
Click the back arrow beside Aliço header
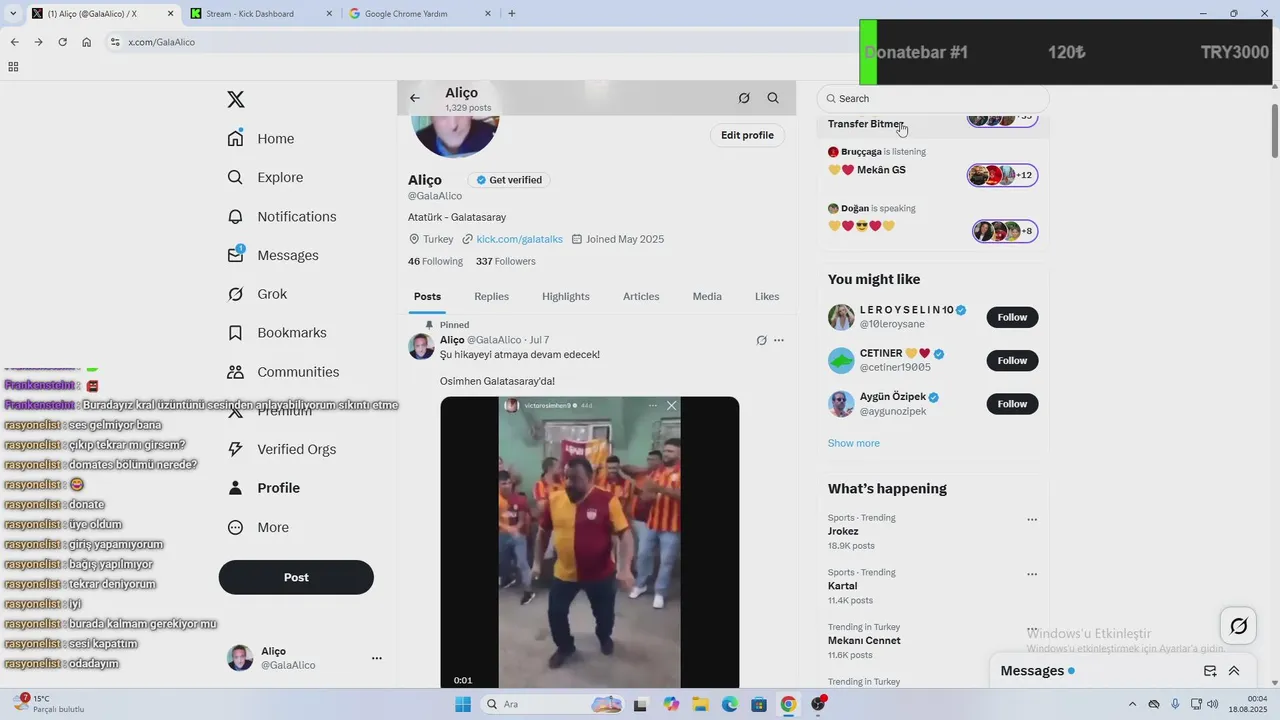click(x=415, y=98)
